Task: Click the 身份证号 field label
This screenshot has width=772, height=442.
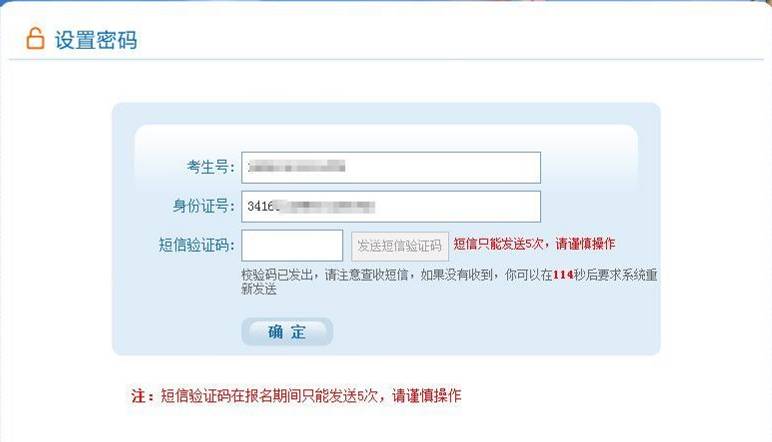Action: pos(203,206)
